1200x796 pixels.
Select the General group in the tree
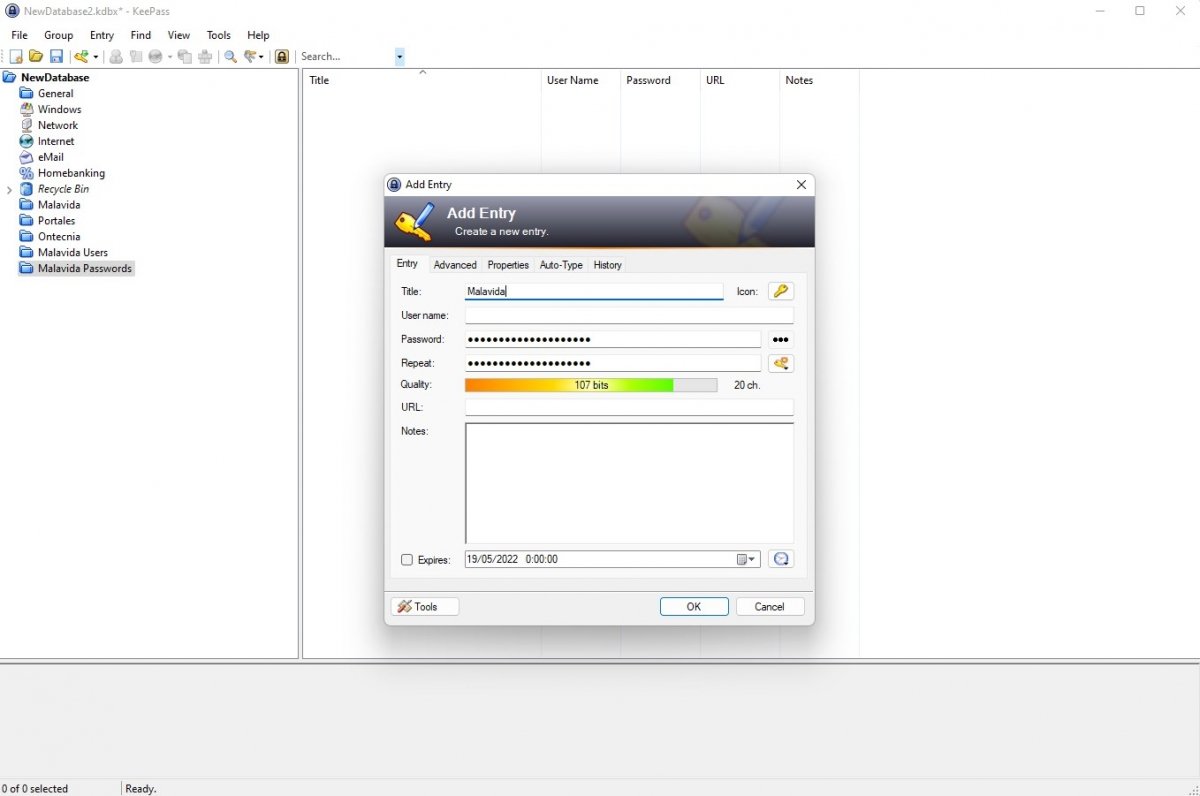(56, 93)
